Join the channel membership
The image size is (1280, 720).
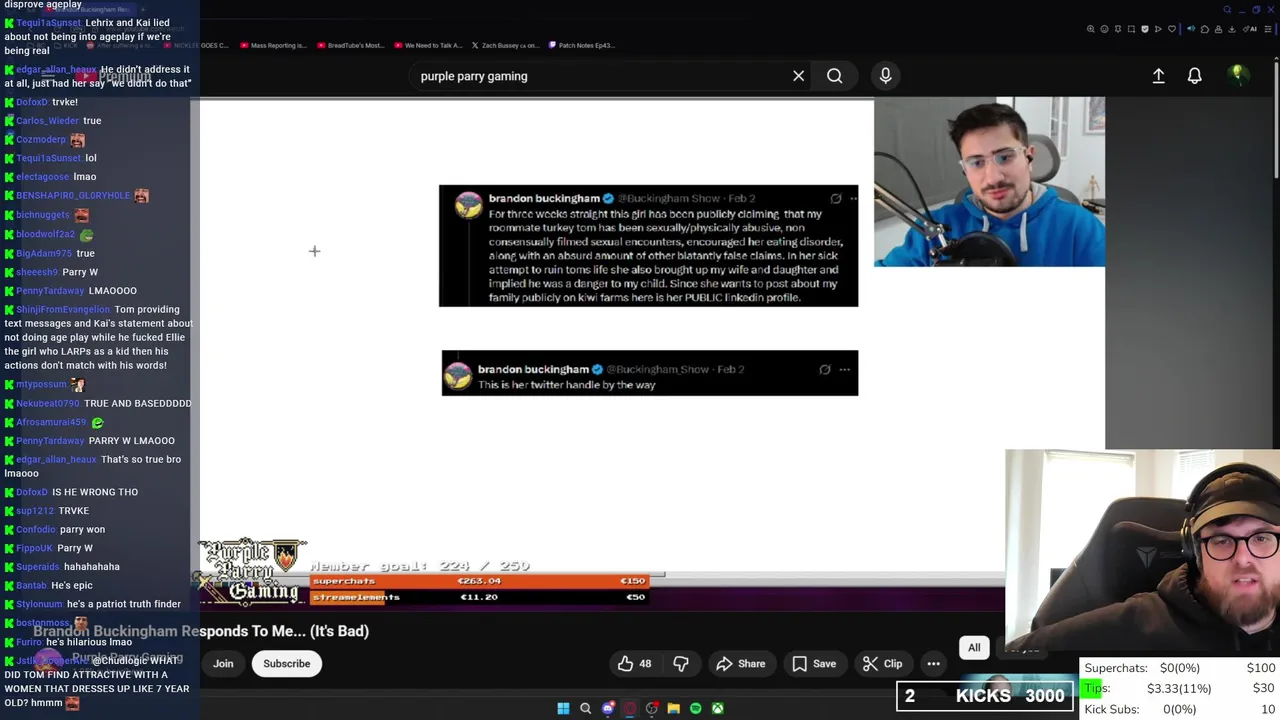[x=223, y=664]
